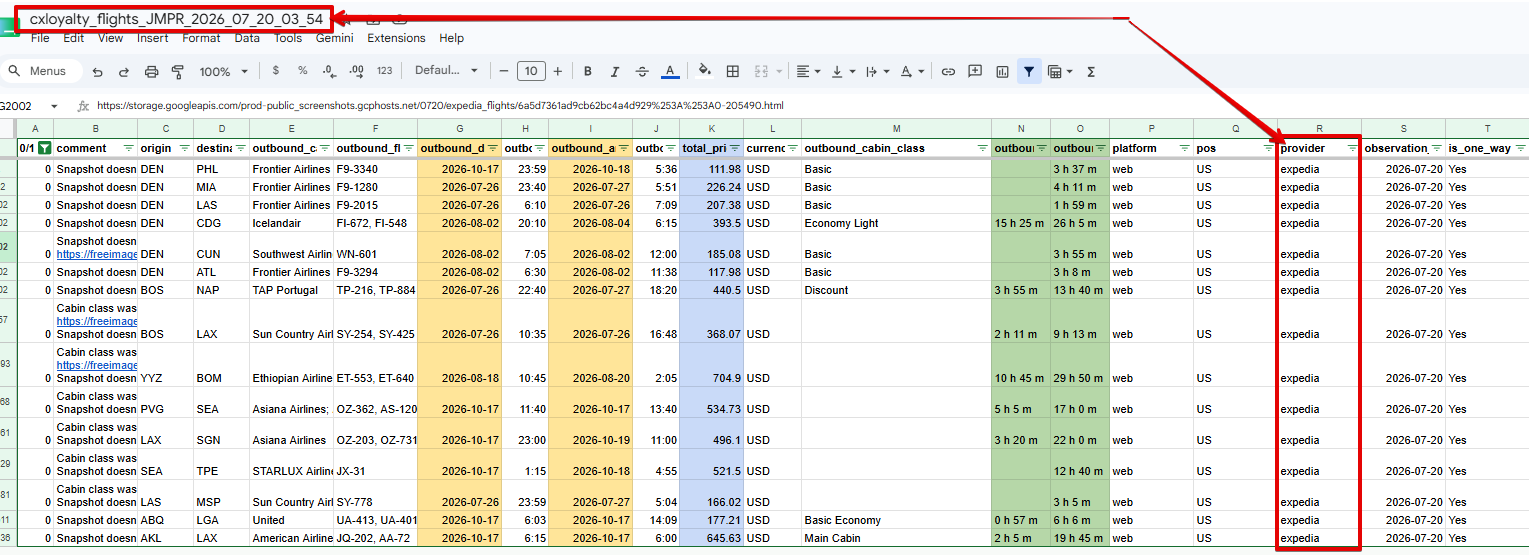The image size is (1529, 555).
Task: Toggle italic formatting
Action: (615, 71)
